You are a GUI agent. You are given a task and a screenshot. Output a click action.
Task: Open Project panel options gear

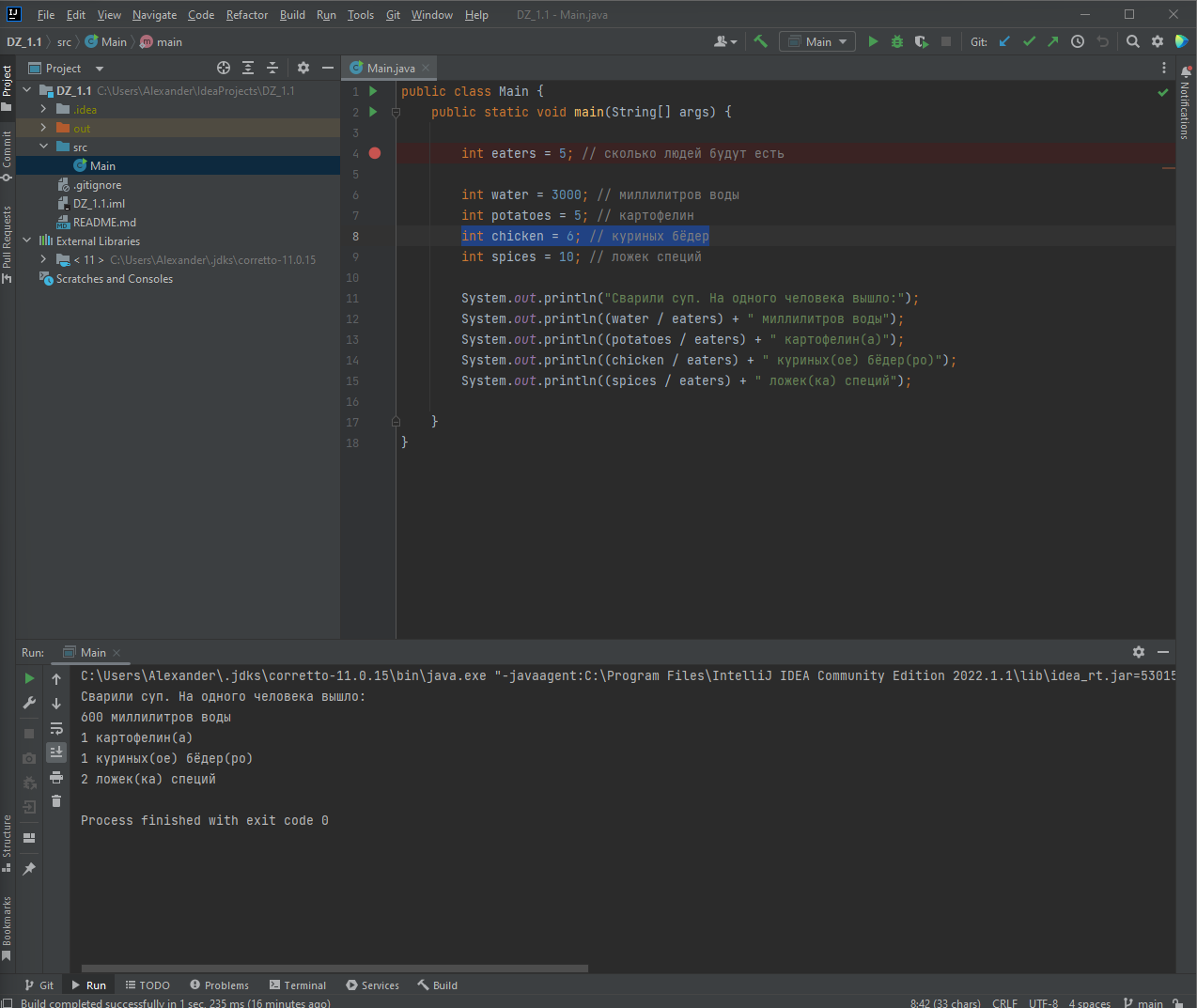(x=303, y=68)
